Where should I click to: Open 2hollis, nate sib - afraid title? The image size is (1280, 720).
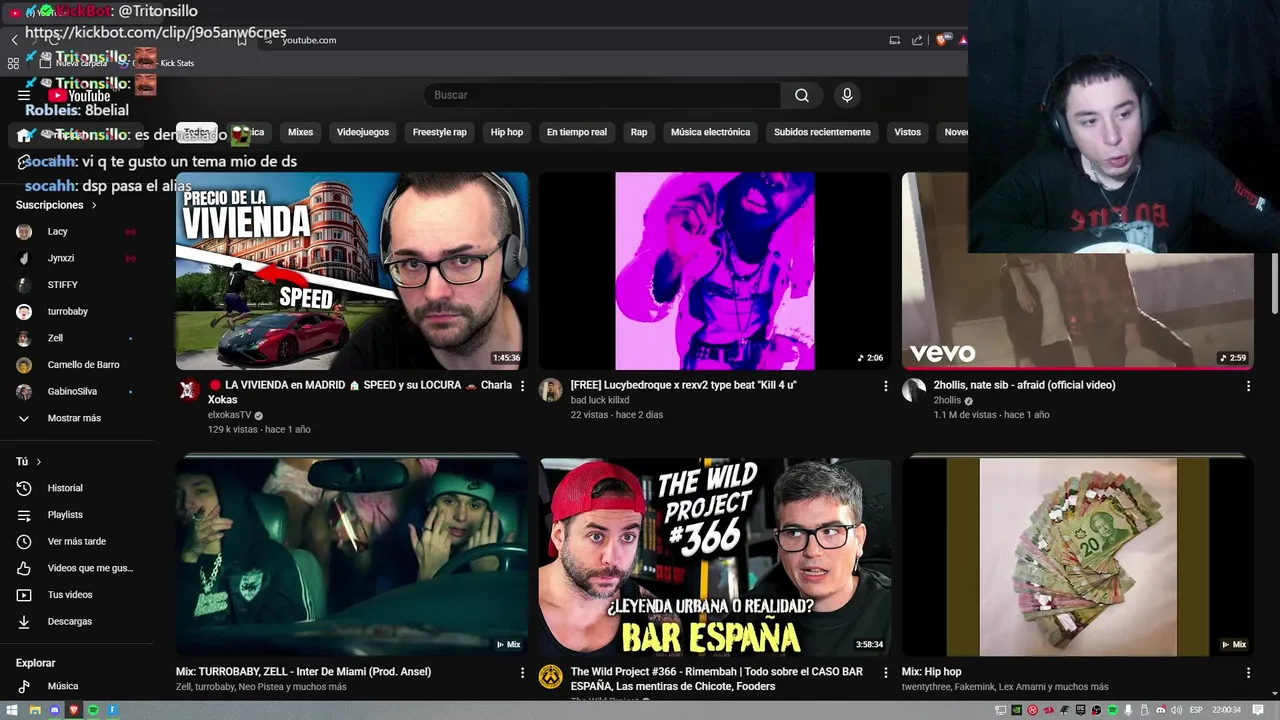coord(1024,385)
